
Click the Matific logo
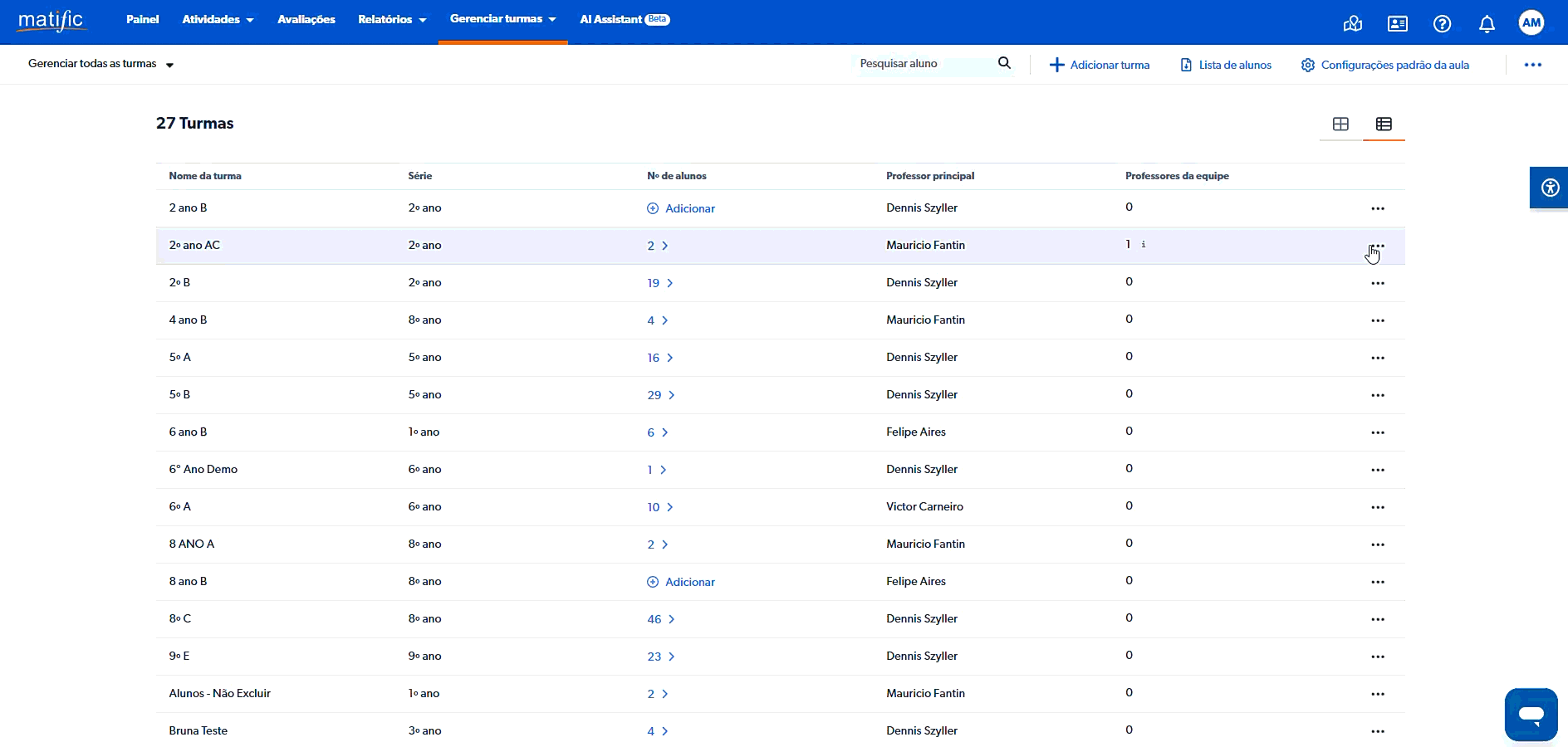(51, 20)
